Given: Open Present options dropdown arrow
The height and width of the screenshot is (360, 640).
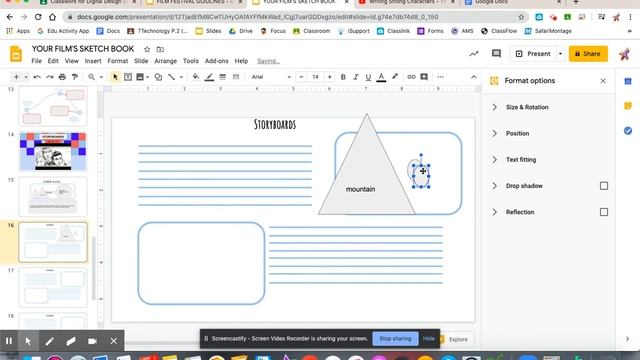Looking at the screenshot, I should (x=560, y=54).
